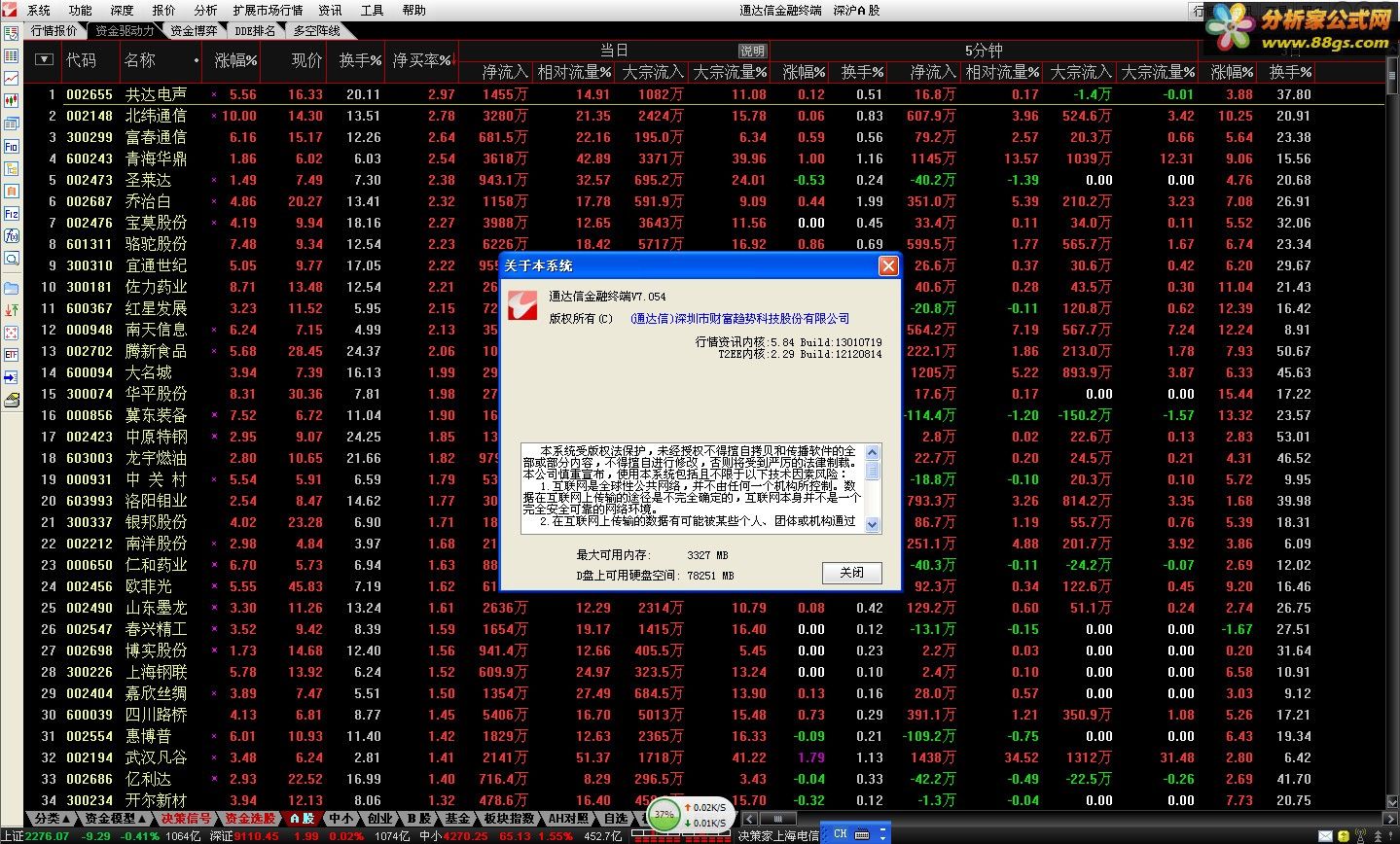This screenshot has width=1400, height=844.
Task: Click the 关闭 button in About dialog
Action: pos(851,573)
